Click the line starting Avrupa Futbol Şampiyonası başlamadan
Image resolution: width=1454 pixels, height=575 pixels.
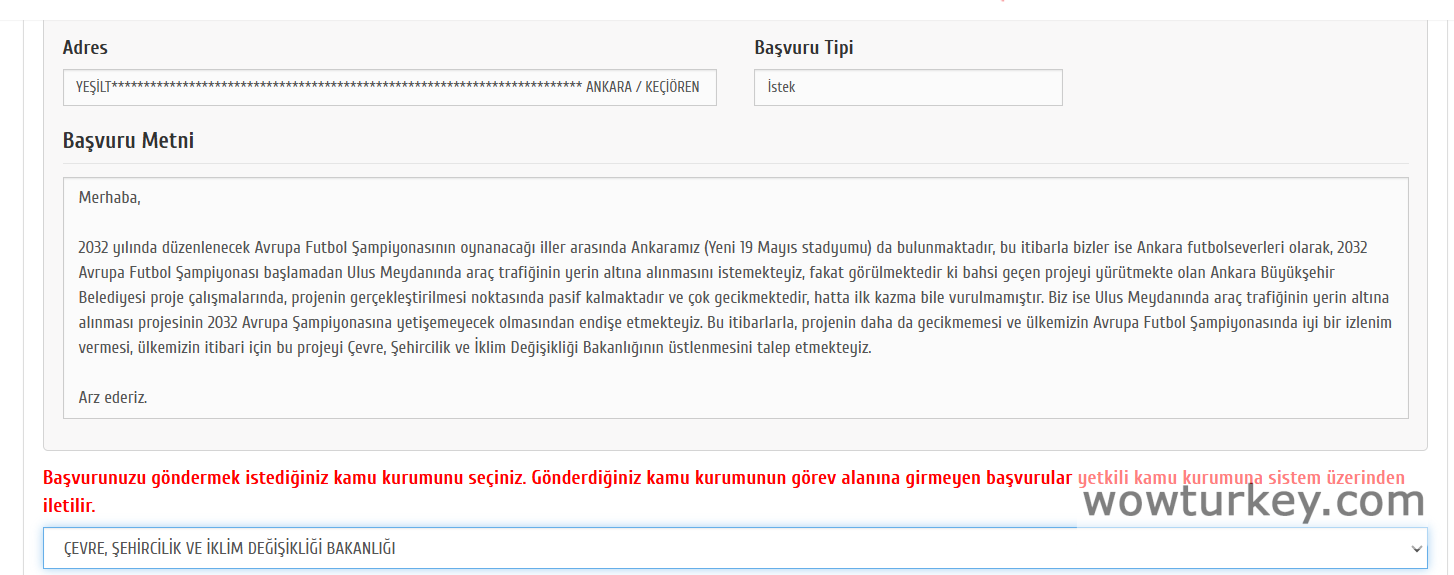(x=400, y=272)
